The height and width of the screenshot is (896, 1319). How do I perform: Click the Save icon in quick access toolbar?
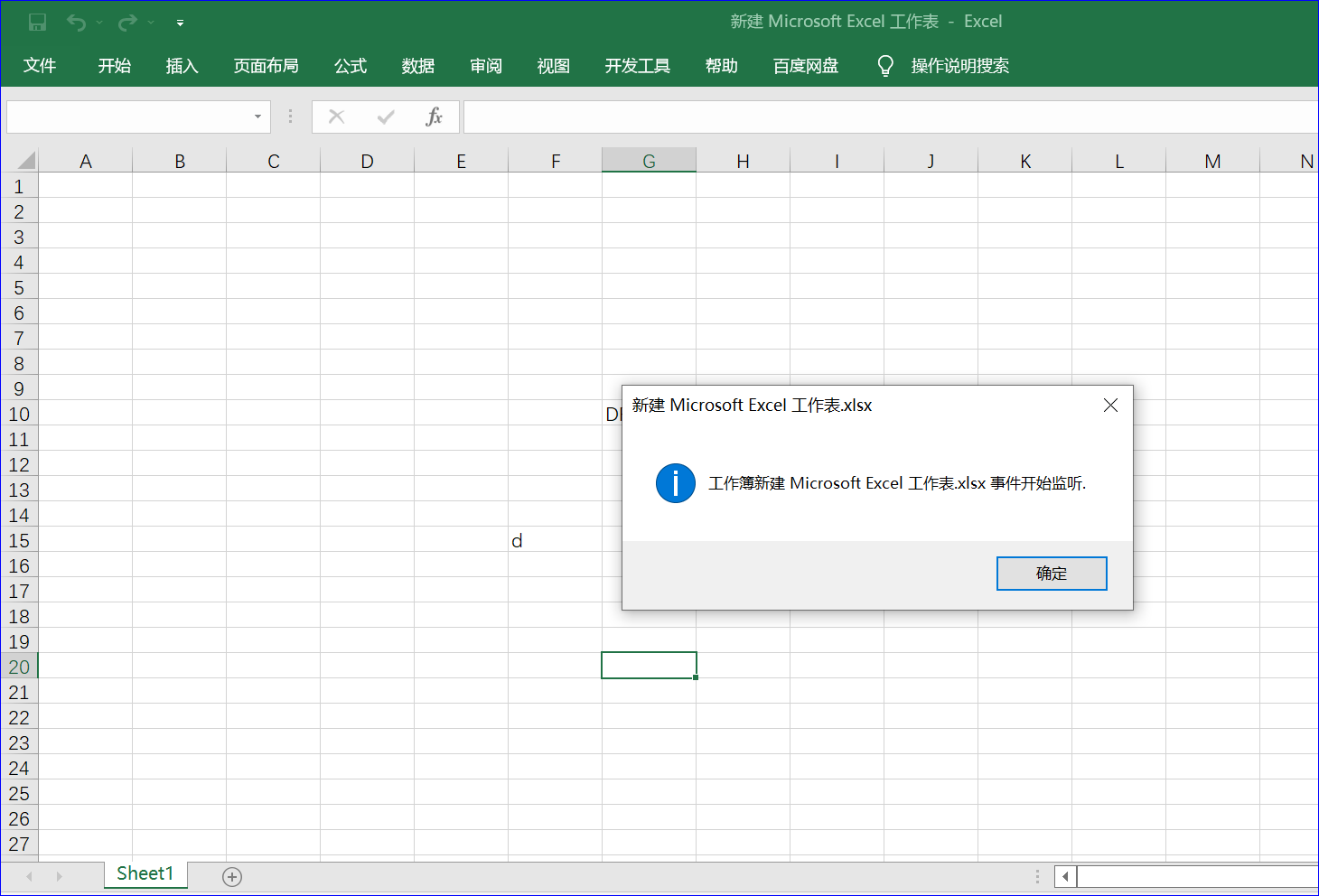pyautogui.click(x=37, y=23)
